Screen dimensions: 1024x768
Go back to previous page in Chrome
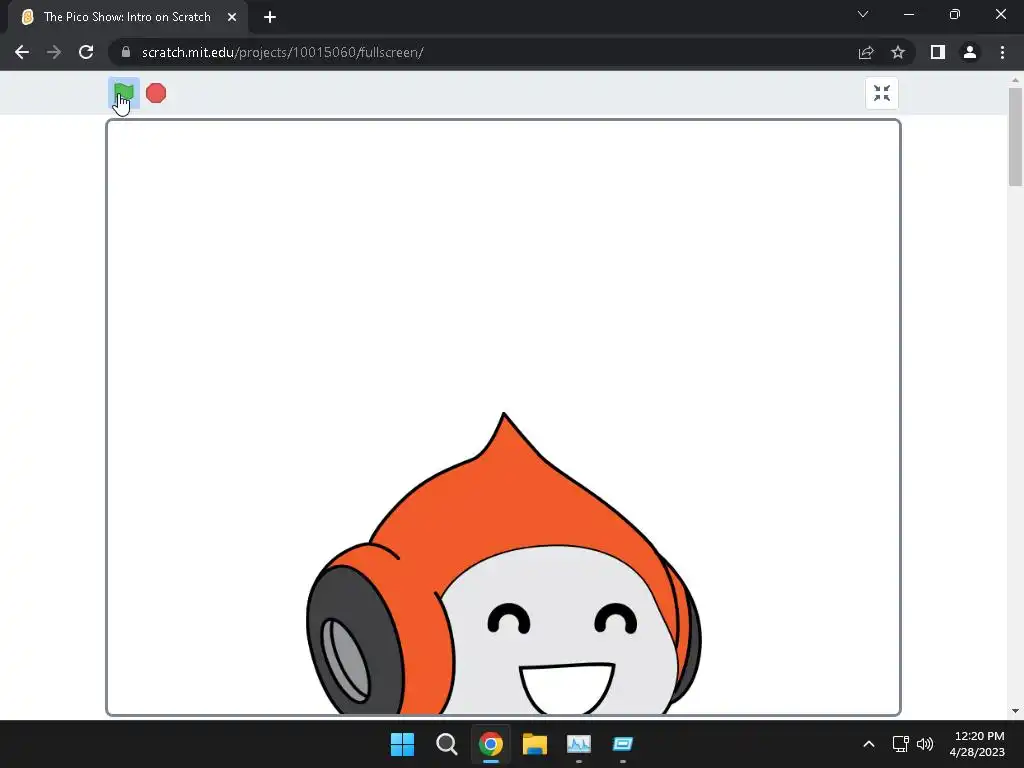pos(22,52)
